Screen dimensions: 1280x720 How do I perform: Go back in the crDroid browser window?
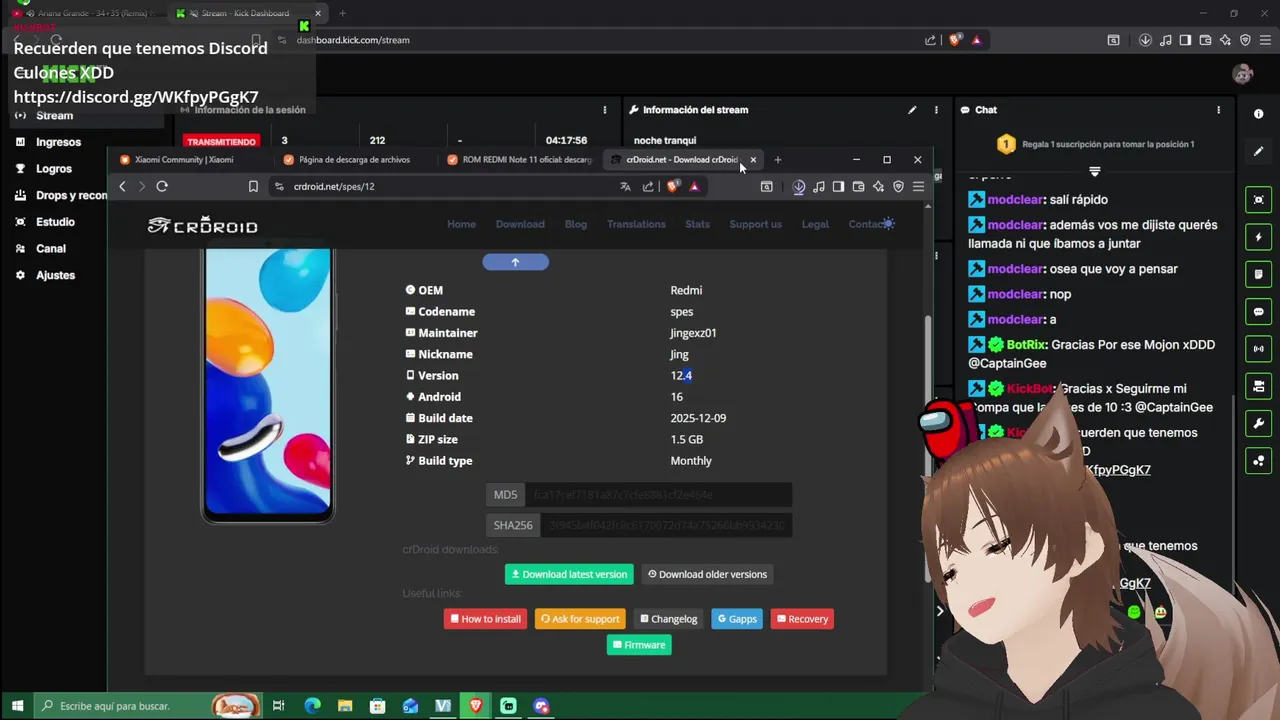click(x=123, y=186)
